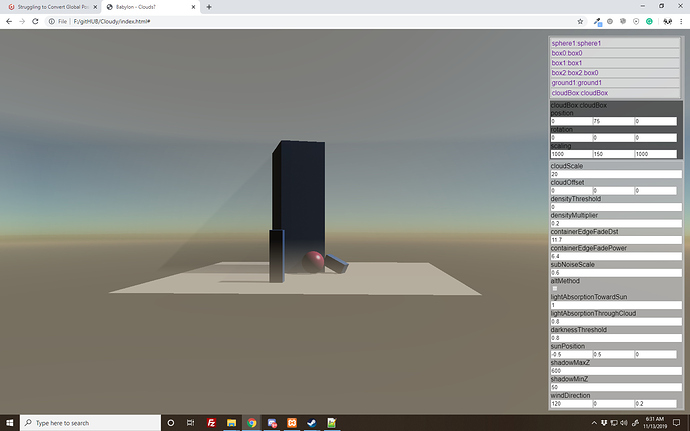Switch to the Babylon - Clouds tab
This screenshot has width=690, height=431.
tap(150, 7)
